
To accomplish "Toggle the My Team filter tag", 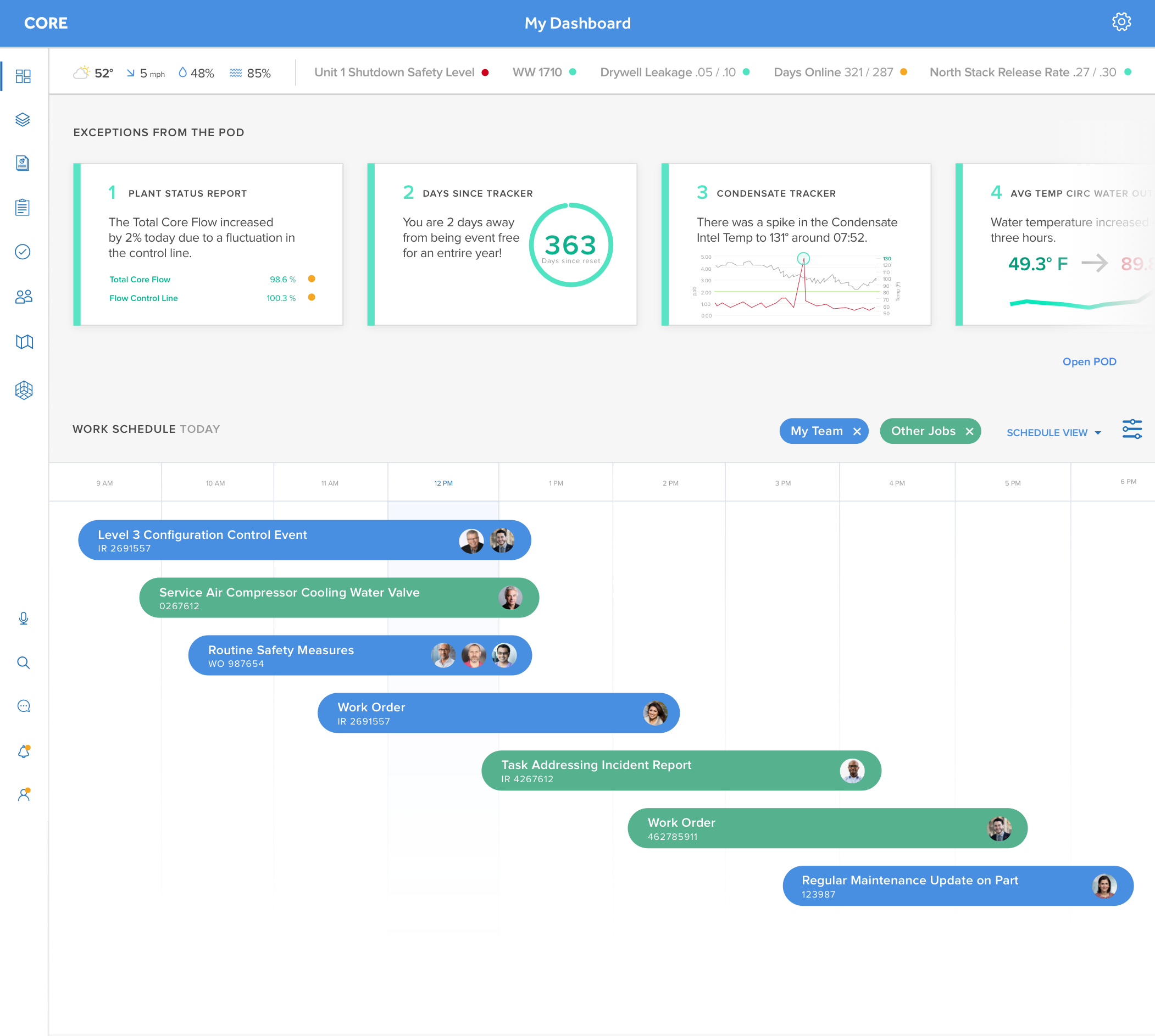I will [824, 431].
